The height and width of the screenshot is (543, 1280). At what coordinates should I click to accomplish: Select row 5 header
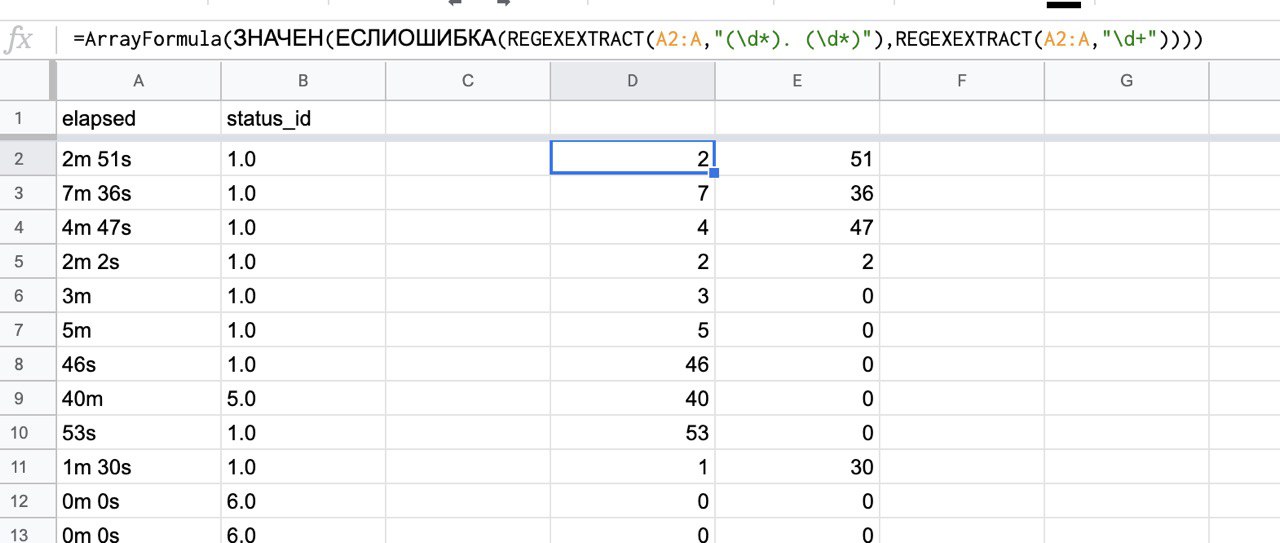(28, 261)
